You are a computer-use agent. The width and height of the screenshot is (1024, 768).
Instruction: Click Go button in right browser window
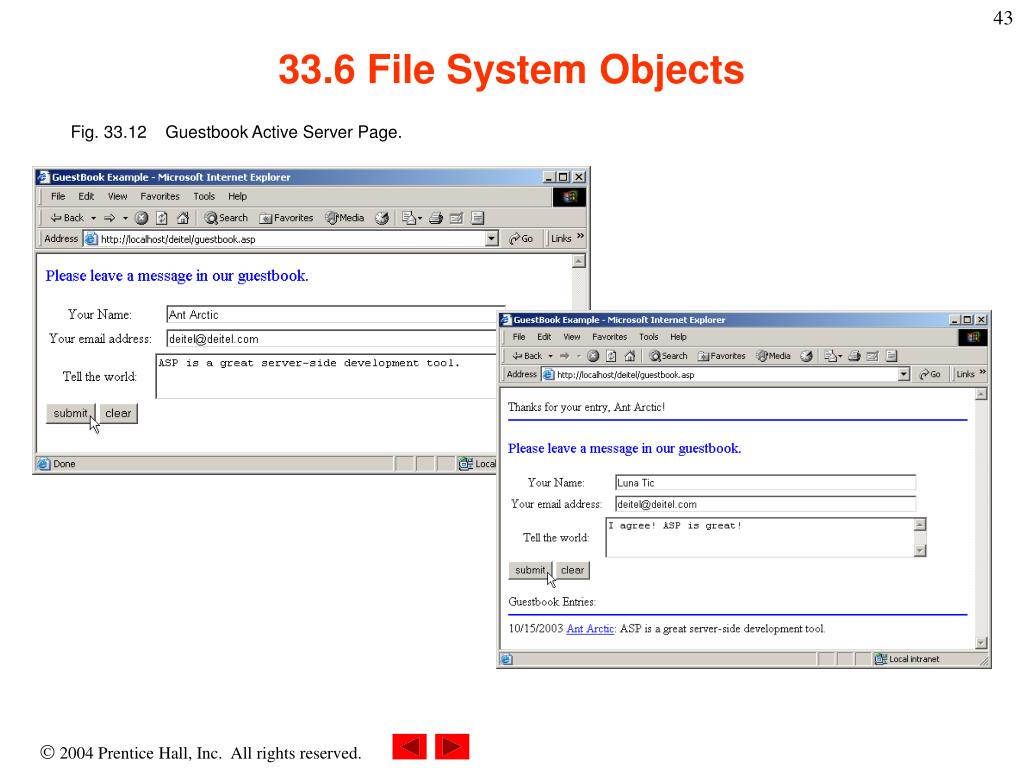click(930, 374)
